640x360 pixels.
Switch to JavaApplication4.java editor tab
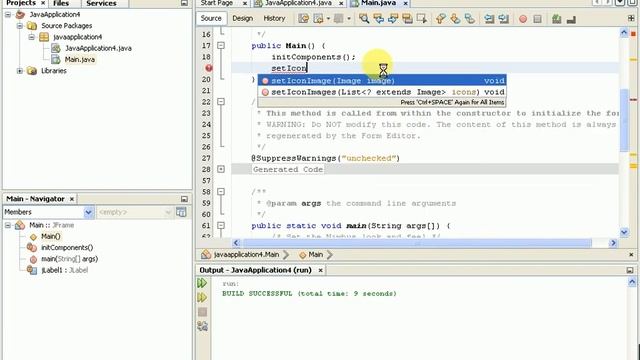pyautogui.click(x=298, y=3)
